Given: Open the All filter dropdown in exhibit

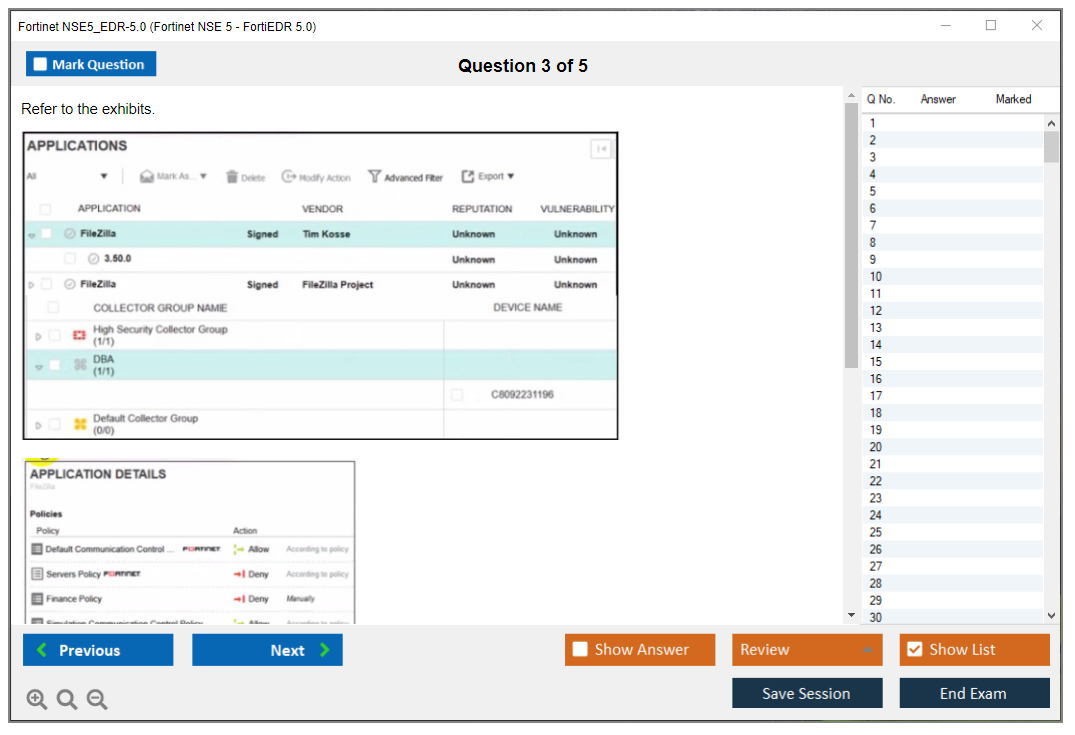Looking at the screenshot, I should tap(103, 177).
